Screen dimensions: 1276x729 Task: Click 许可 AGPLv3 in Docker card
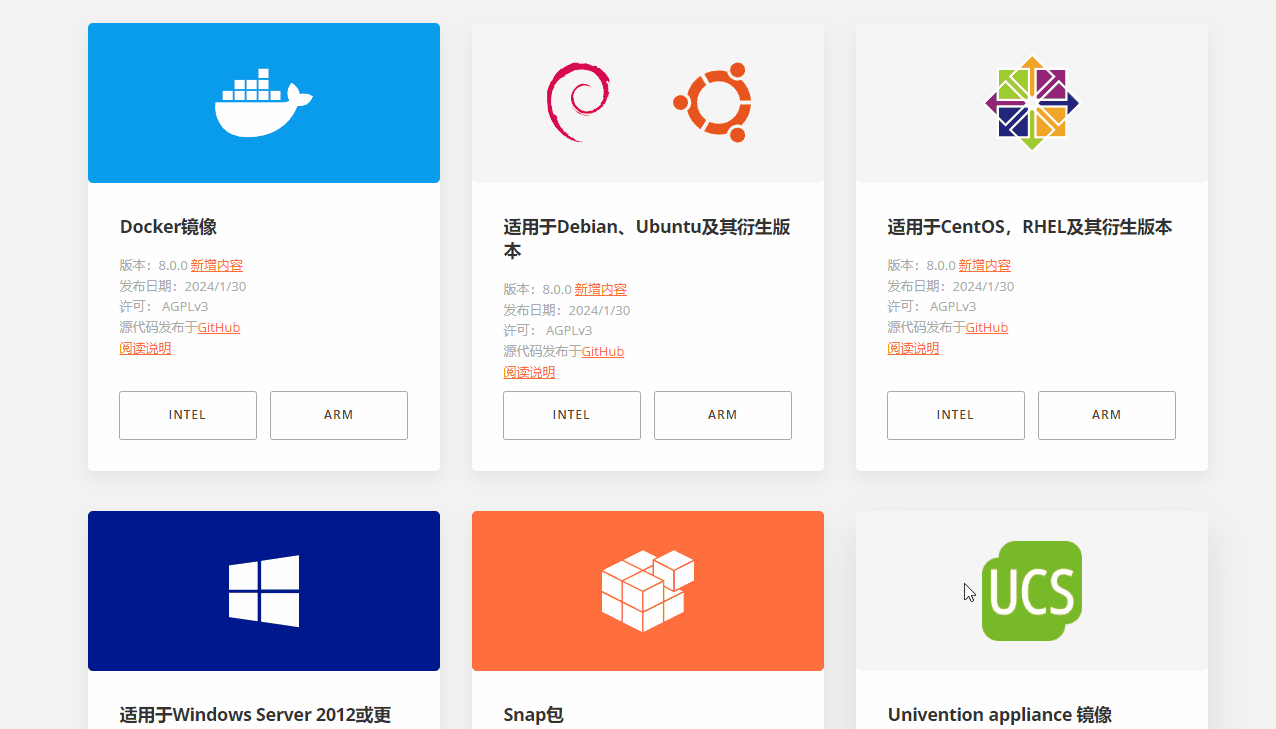coord(164,306)
